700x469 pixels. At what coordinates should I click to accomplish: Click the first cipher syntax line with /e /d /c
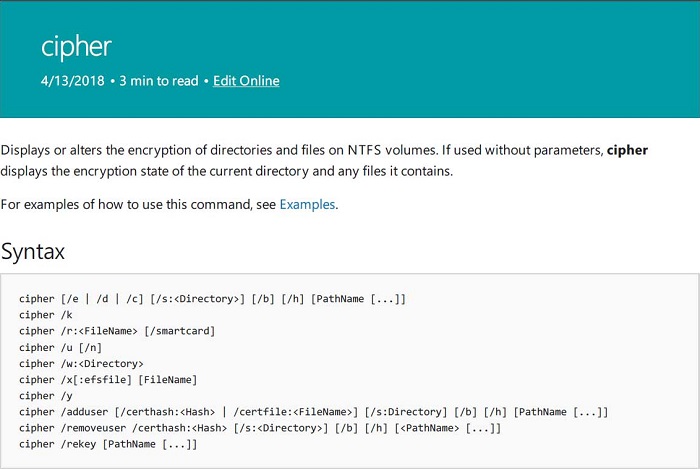pos(212,299)
